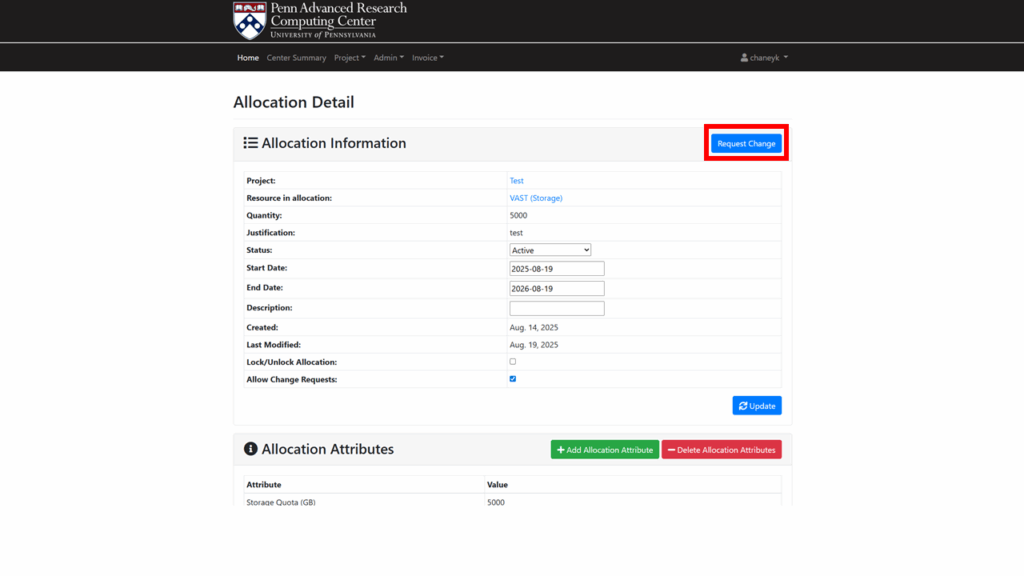
Task: Follow the Test project link
Action: click(517, 181)
